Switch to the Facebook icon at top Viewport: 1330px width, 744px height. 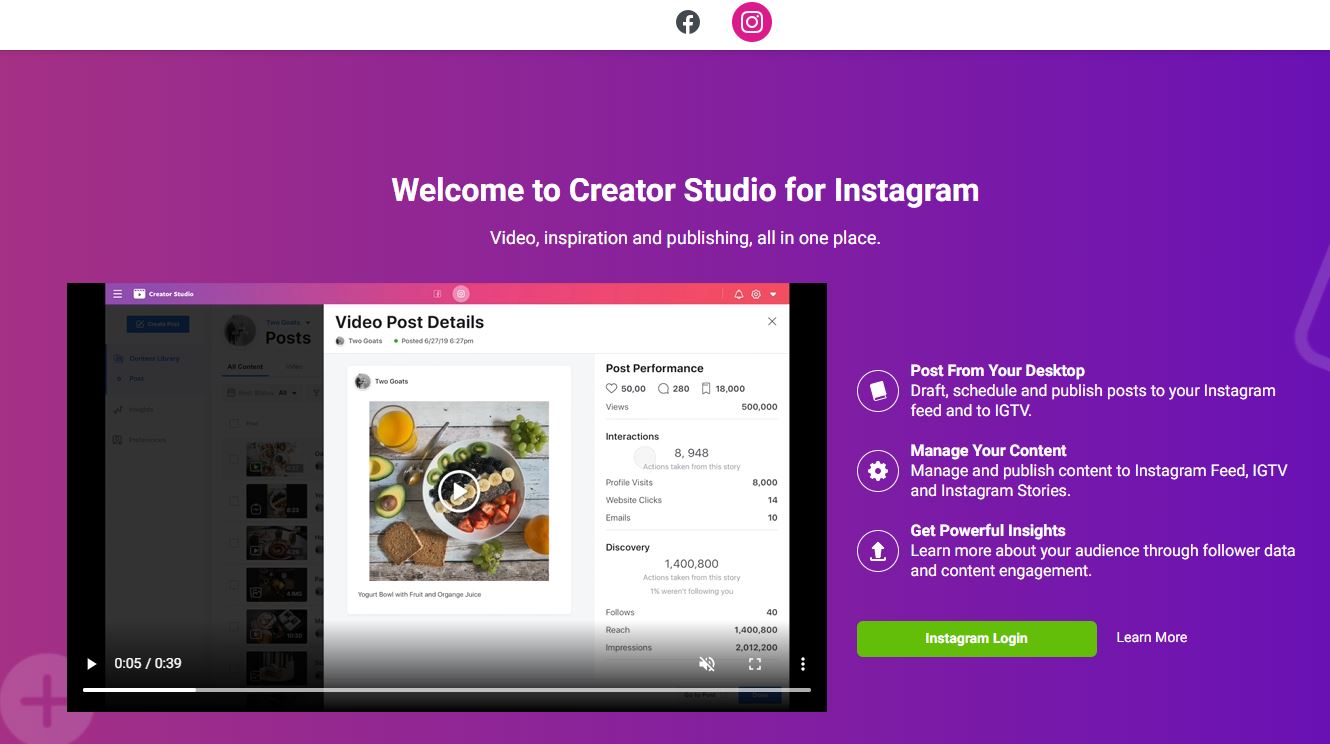click(688, 22)
